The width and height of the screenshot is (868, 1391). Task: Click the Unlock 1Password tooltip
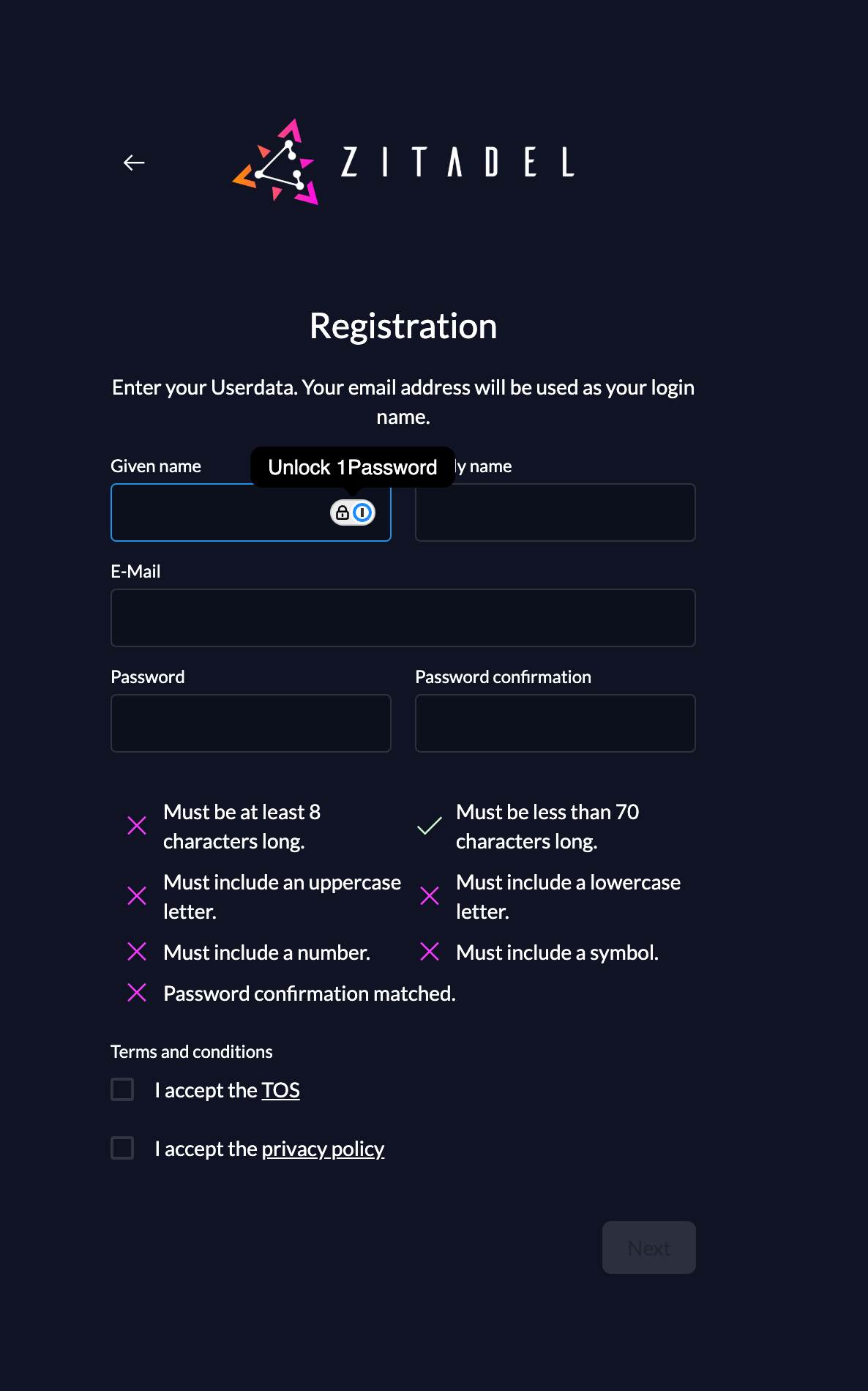352,467
